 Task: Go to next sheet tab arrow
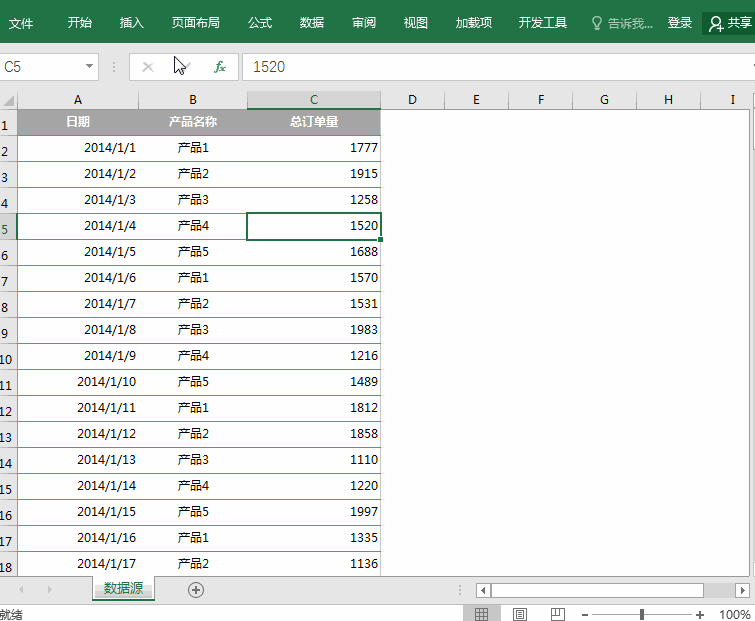click(x=50, y=589)
